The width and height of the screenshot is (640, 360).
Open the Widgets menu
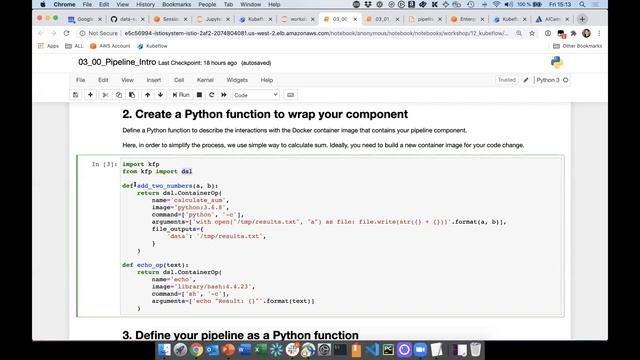point(237,80)
